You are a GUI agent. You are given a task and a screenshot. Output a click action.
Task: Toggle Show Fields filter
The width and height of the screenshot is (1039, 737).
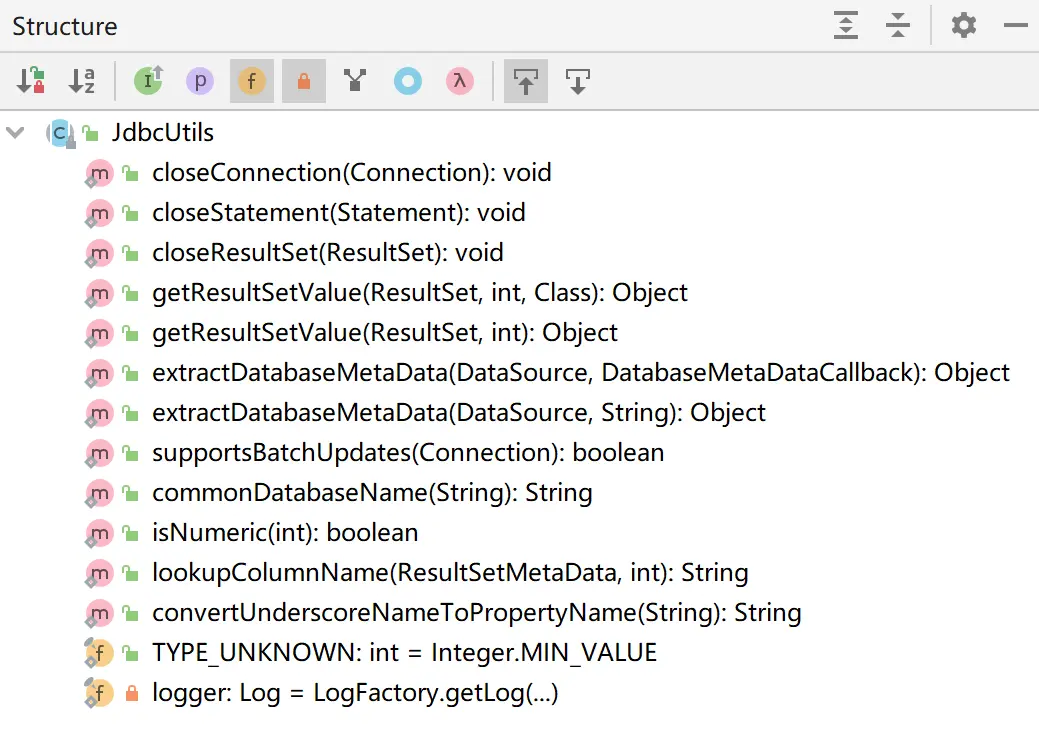[252, 81]
